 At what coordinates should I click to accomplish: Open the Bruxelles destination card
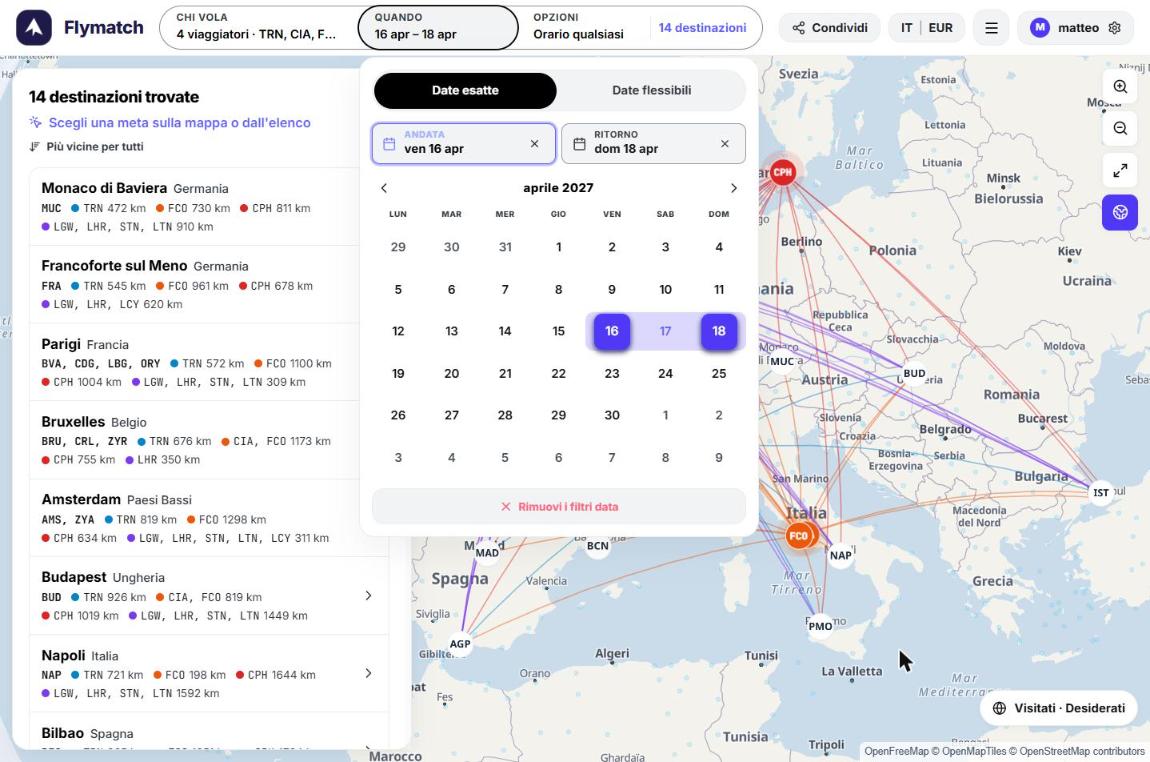[x=208, y=440]
